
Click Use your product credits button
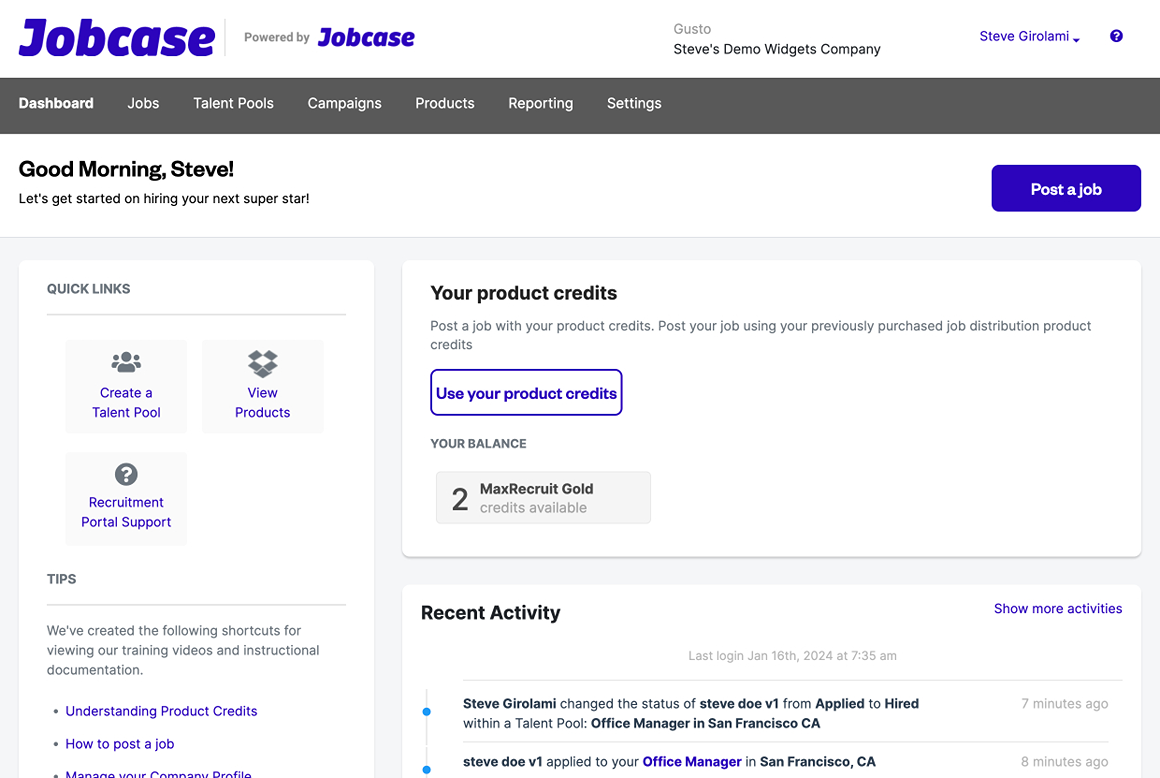[526, 393]
